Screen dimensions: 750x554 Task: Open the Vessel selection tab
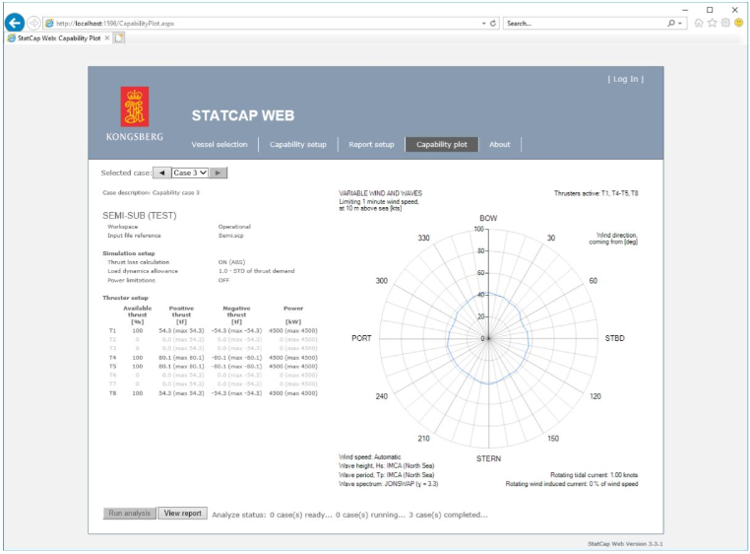click(220, 144)
